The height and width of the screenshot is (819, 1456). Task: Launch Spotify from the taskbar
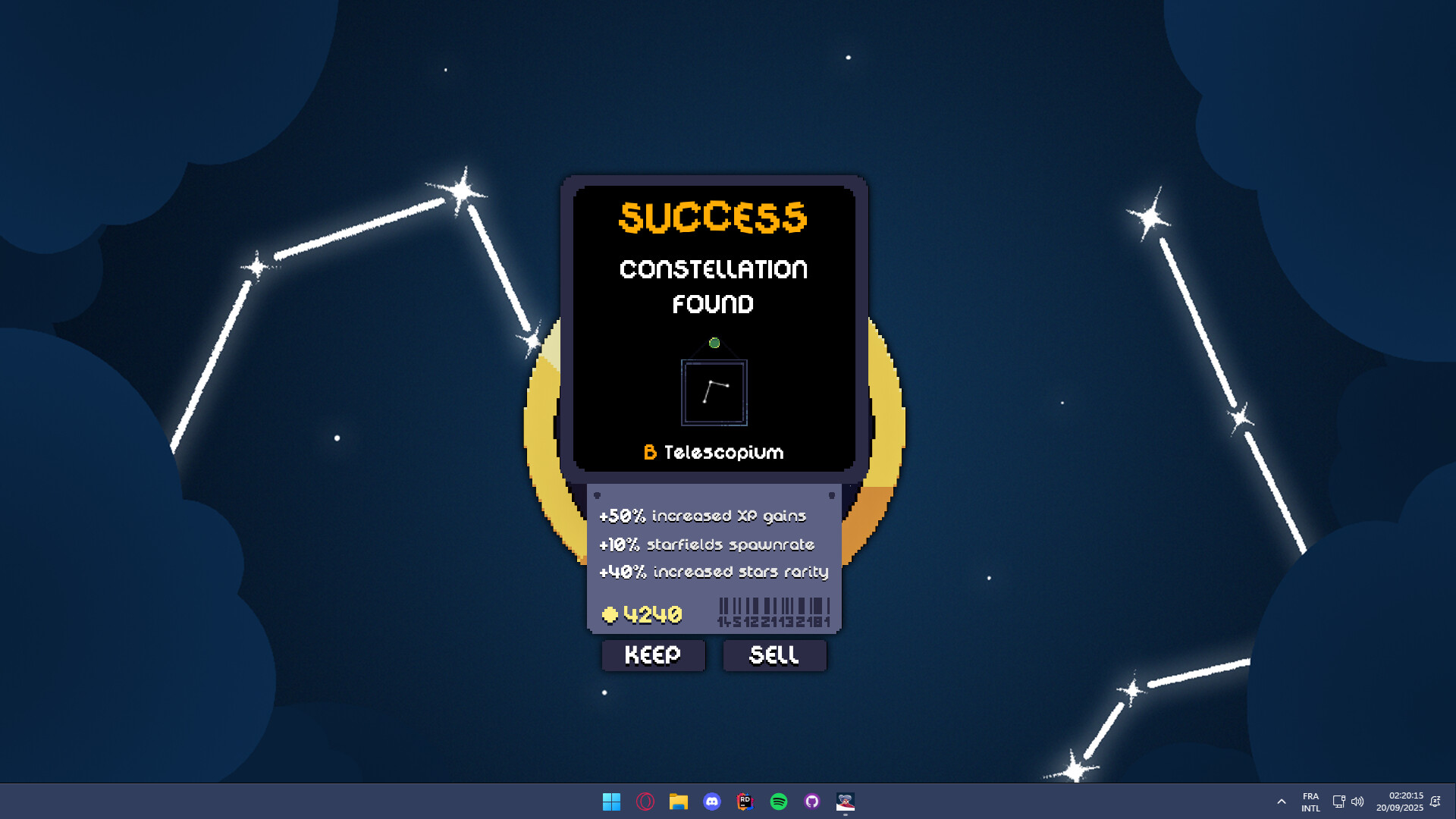coord(778,802)
